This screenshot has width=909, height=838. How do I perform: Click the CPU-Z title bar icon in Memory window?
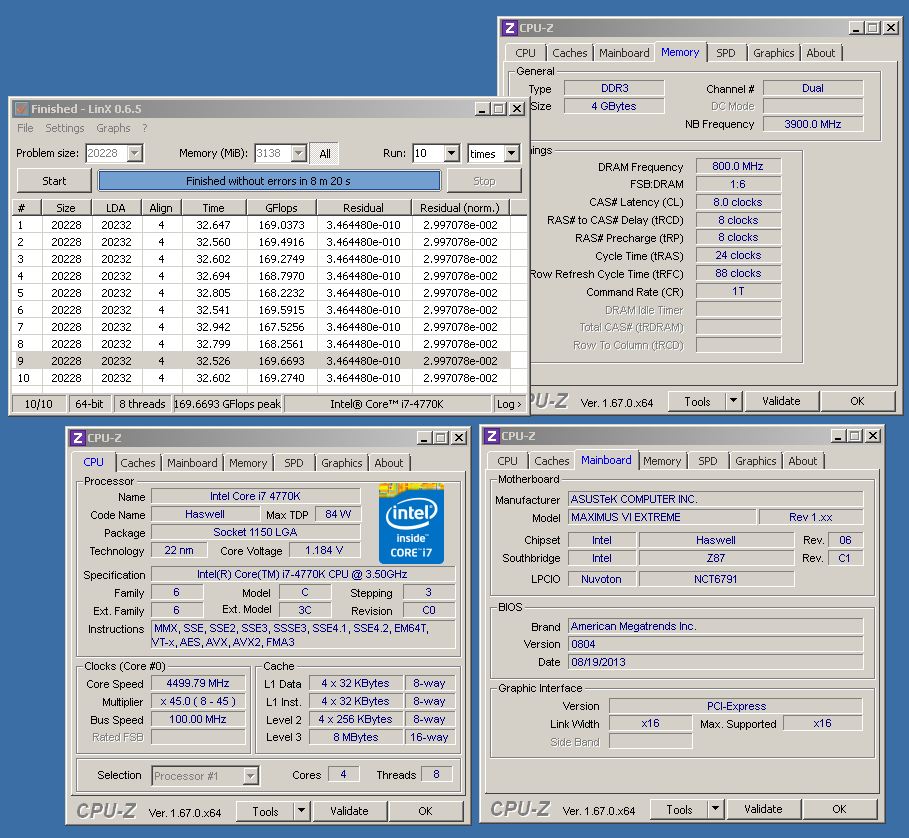point(509,29)
